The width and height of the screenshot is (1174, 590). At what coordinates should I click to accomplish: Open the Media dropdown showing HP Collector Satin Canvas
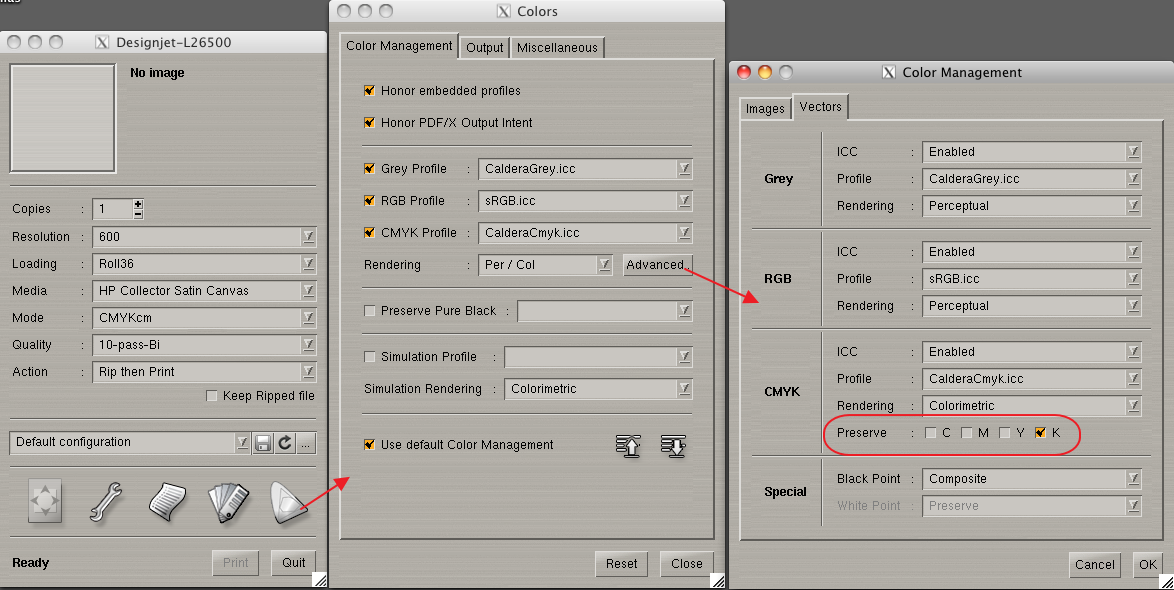point(205,291)
